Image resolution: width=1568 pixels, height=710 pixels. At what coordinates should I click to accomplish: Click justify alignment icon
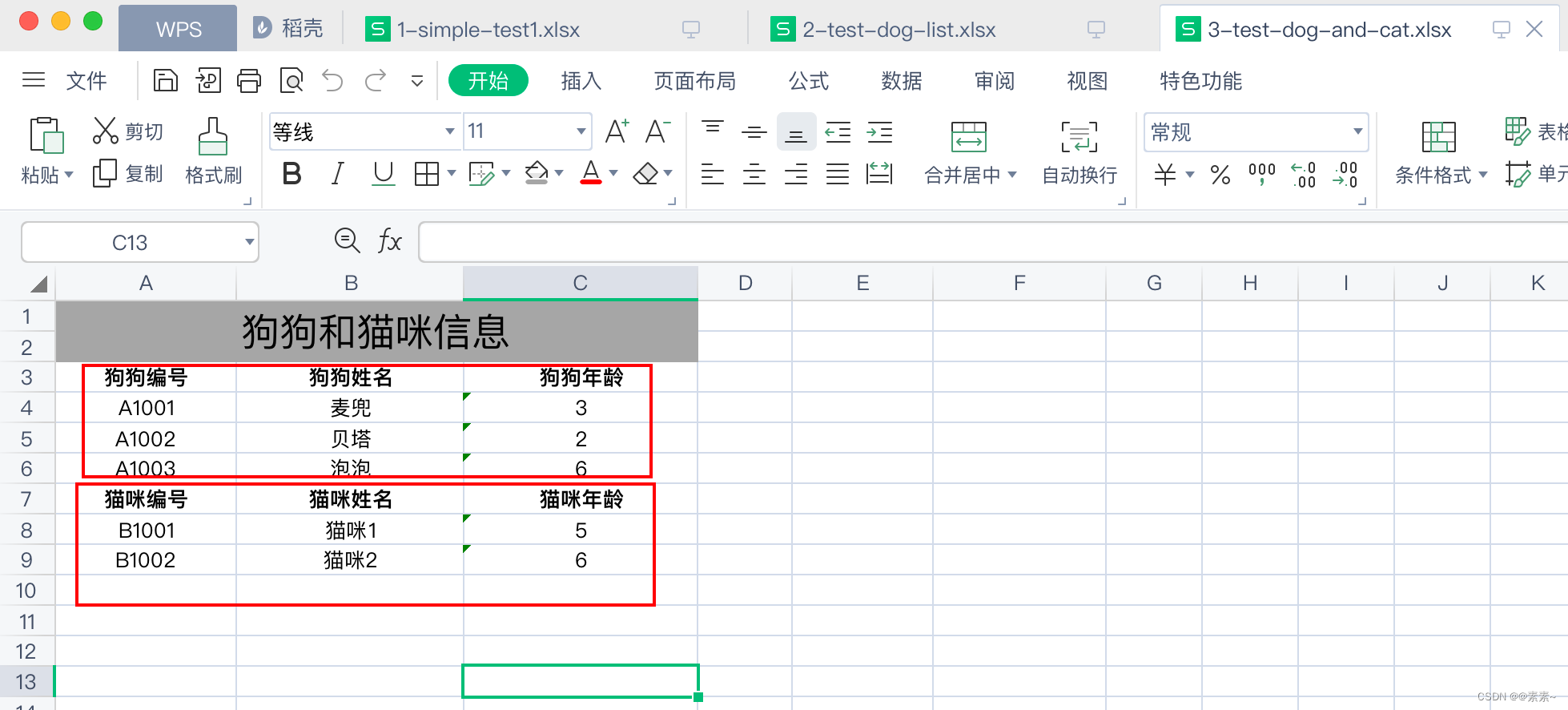coord(838,174)
